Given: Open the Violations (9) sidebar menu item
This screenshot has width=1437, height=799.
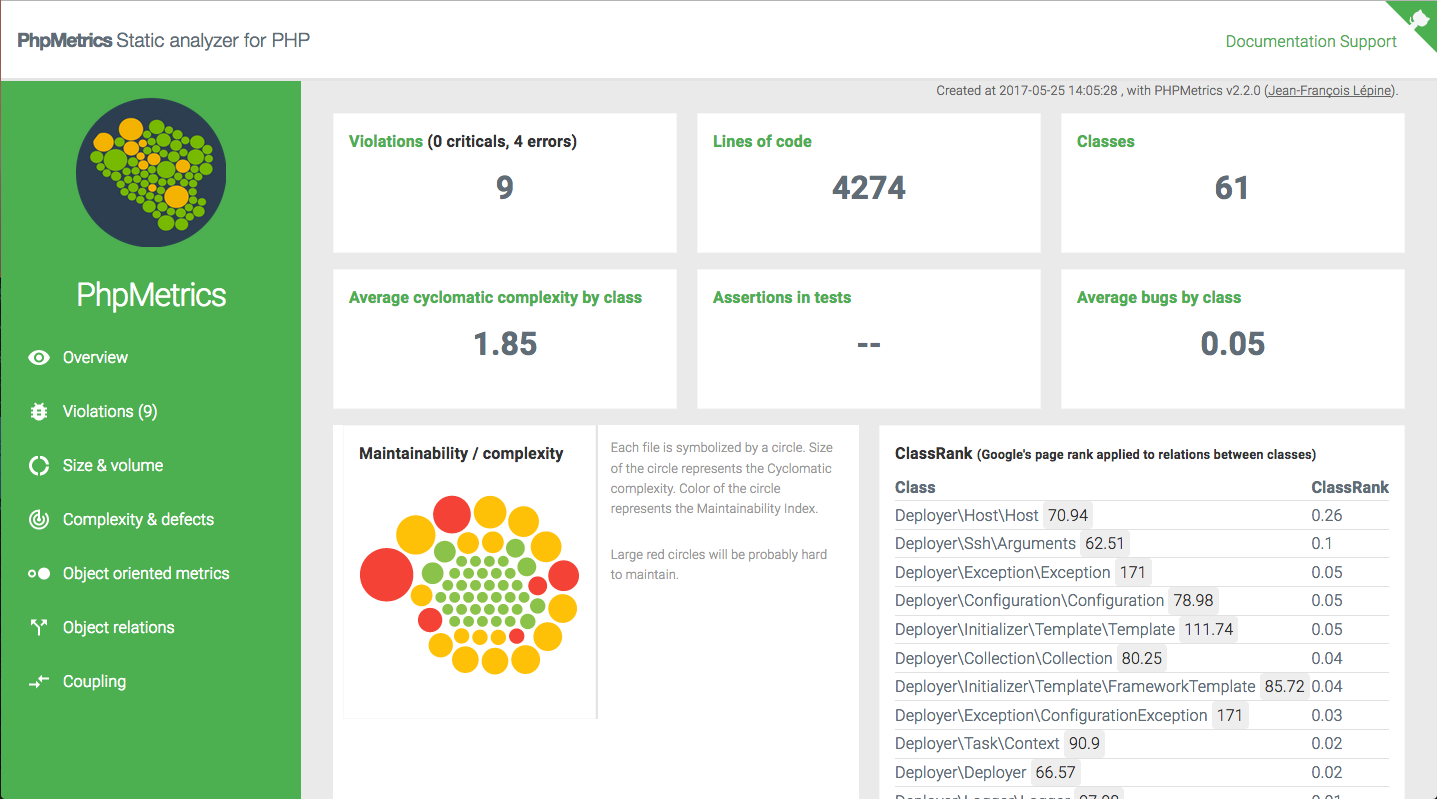Looking at the screenshot, I should pyautogui.click(x=110, y=412).
